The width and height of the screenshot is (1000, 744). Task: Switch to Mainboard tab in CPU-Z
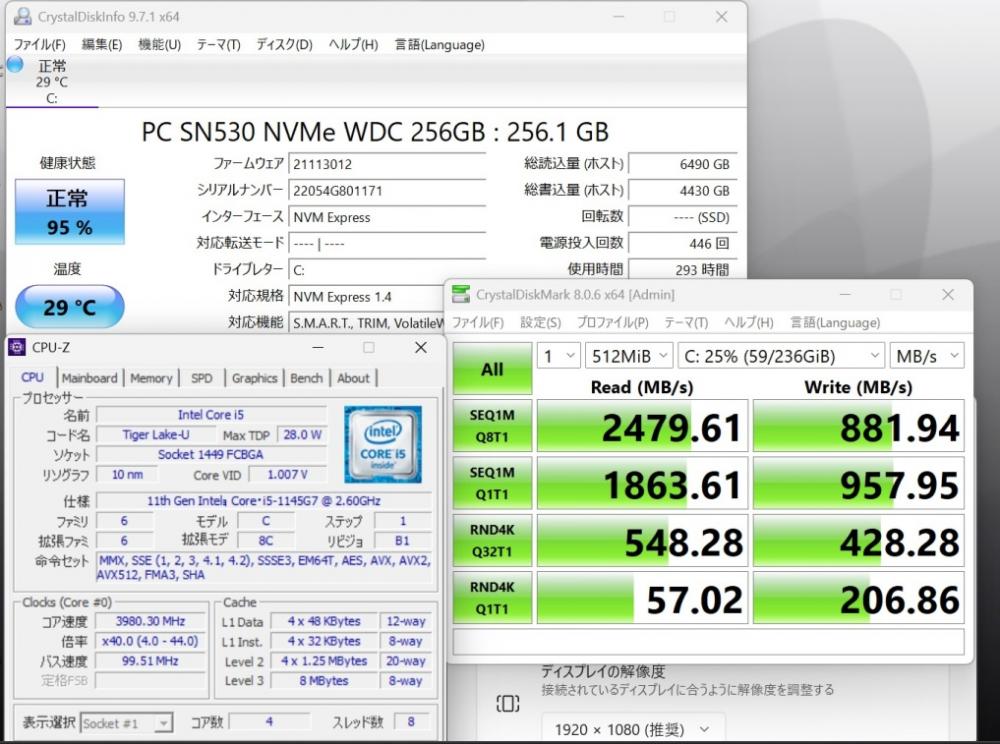[90, 378]
